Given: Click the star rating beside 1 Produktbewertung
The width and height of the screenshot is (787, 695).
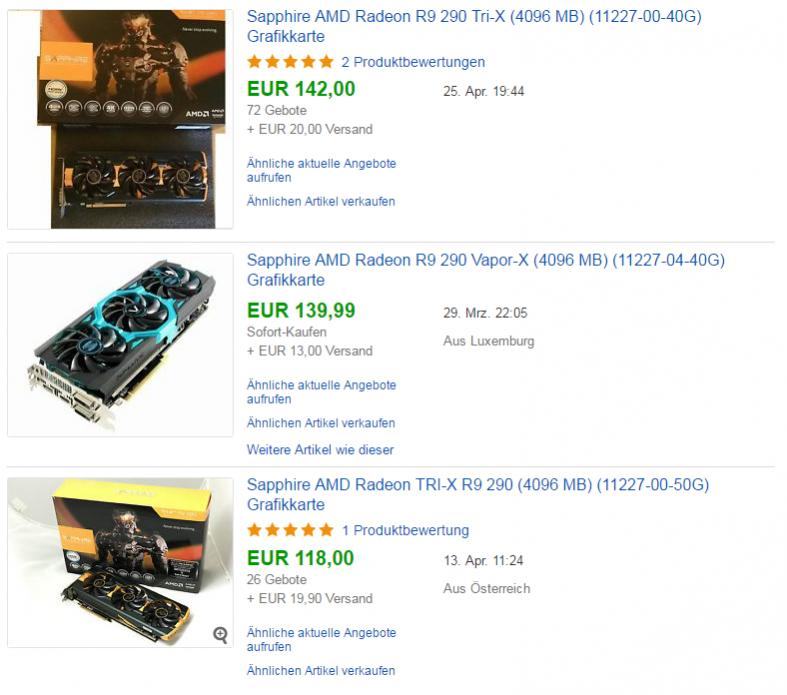Looking at the screenshot, I should (x=291, y=530).
